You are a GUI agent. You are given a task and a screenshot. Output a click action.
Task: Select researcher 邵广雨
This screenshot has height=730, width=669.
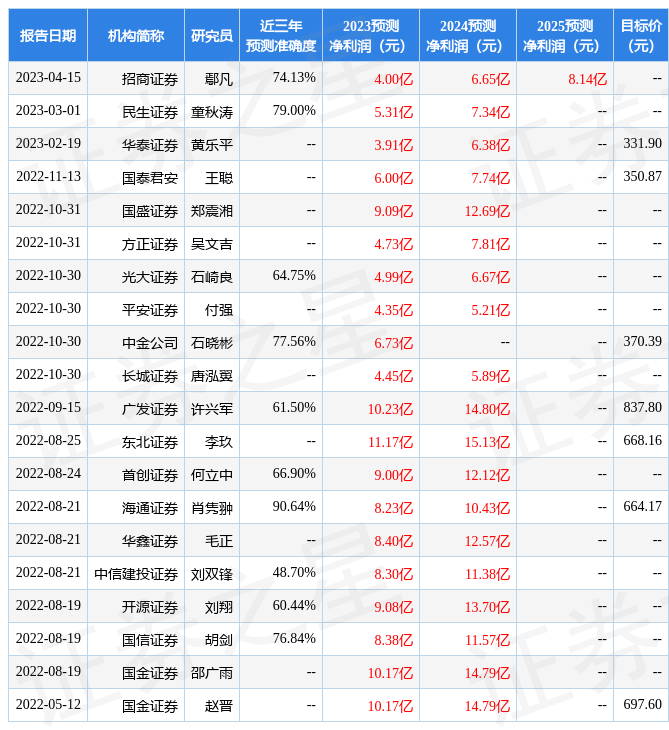(212, 674)
